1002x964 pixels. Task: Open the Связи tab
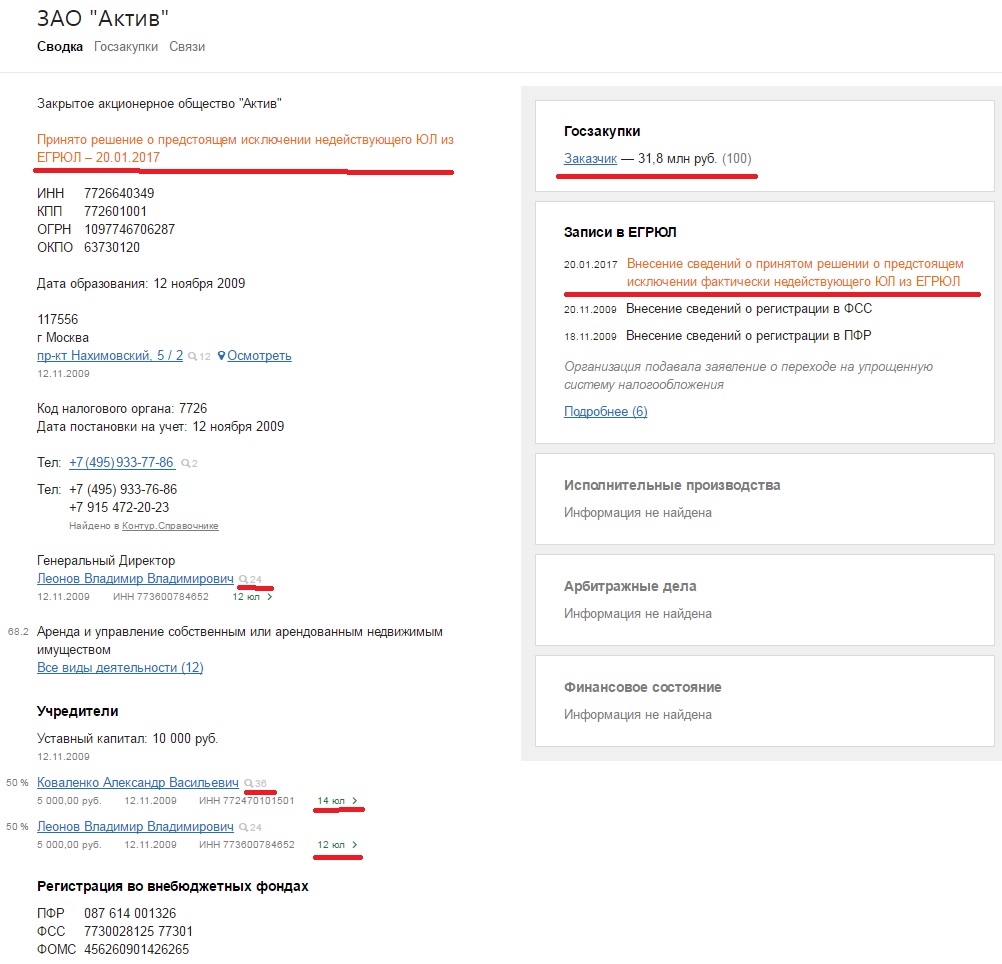(x=187, y=46)
